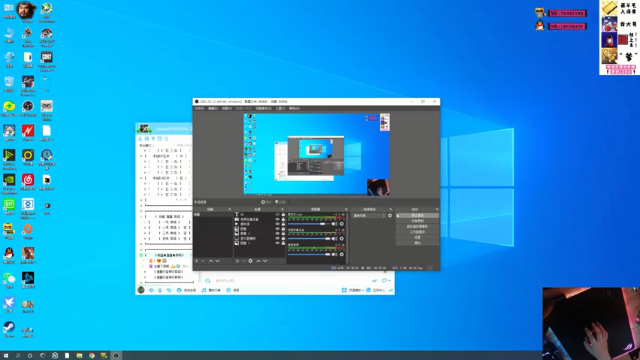Lock the display capture source row
This screenshot has width=640, height=360.
(283, 238)
